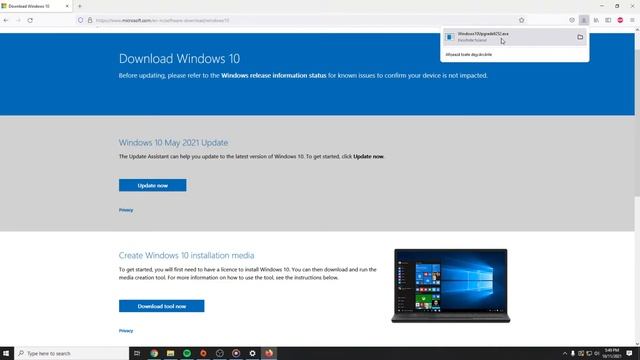Open the Windows release information status link
The height and width of the screenshot is (360, 640).
pos(273,76)
